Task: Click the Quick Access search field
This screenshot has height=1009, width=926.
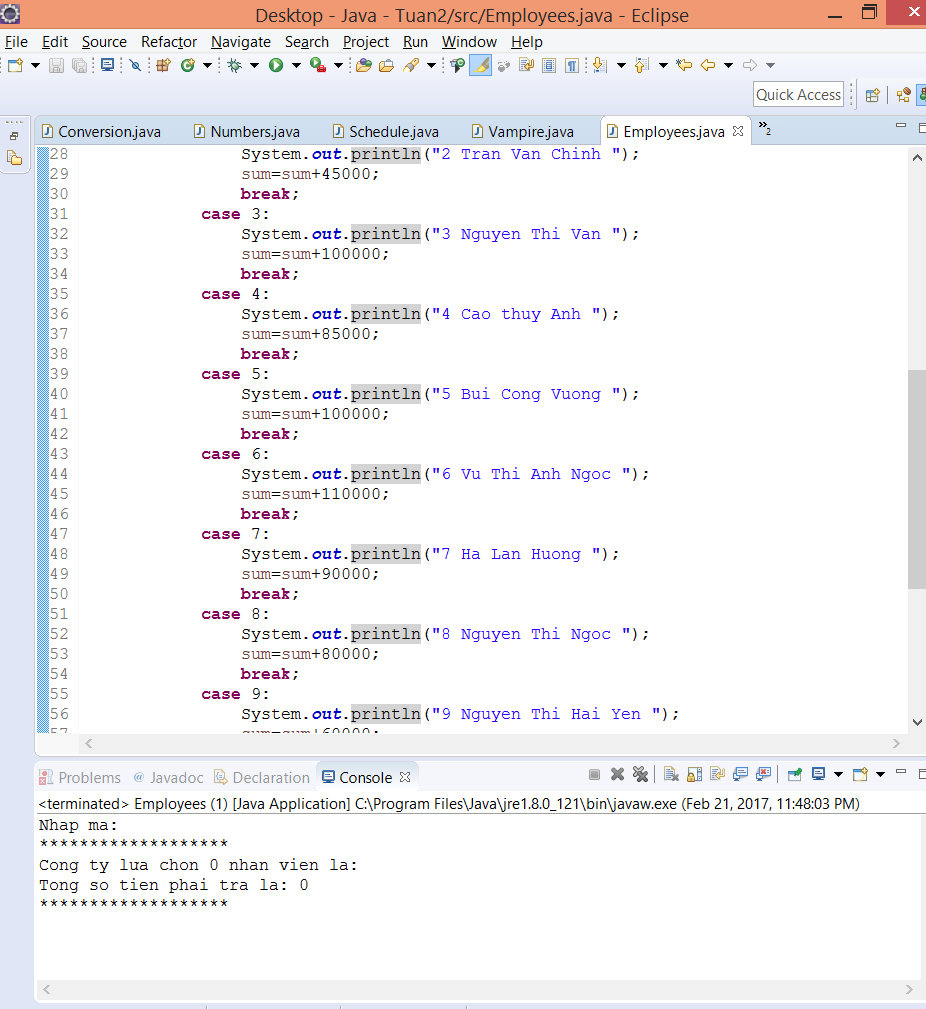Action: point(798,94)
